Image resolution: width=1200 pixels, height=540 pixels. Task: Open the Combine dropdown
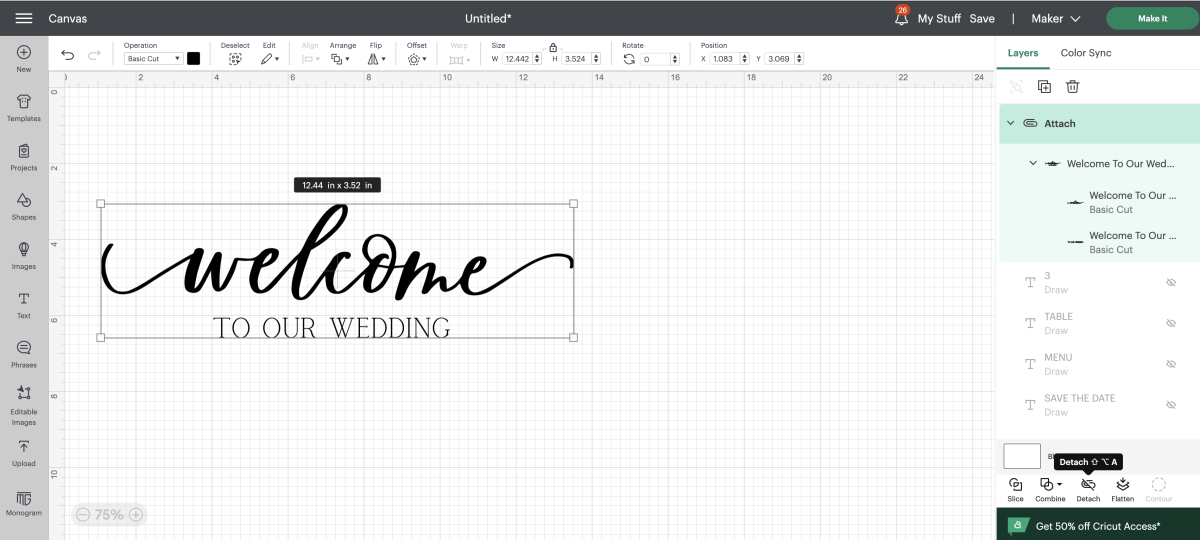pos(1050,489)
